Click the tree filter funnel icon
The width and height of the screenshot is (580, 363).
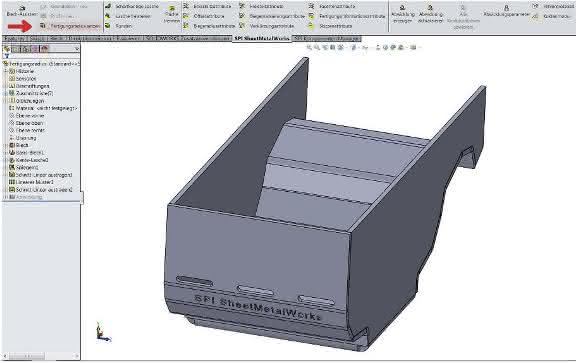point(6,56)
